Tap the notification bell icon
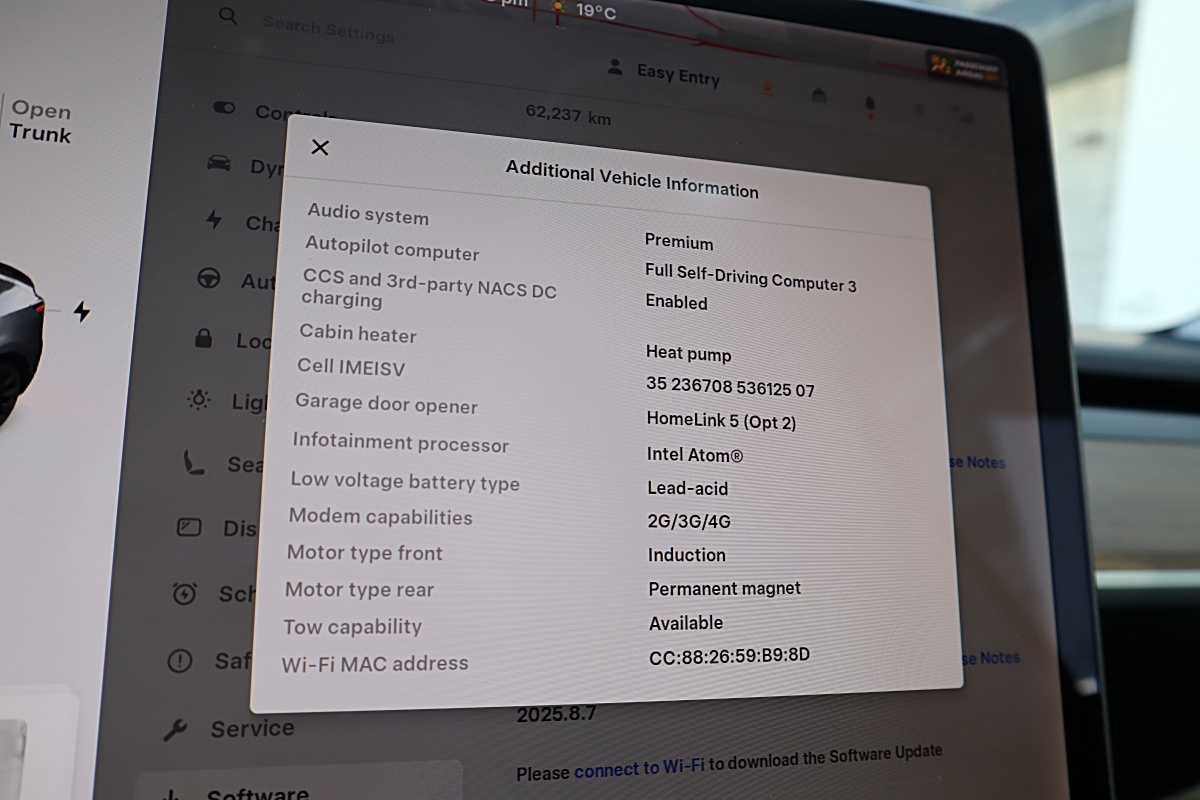1200x800 pixels. pyautogui.click(x=868, y=103)
